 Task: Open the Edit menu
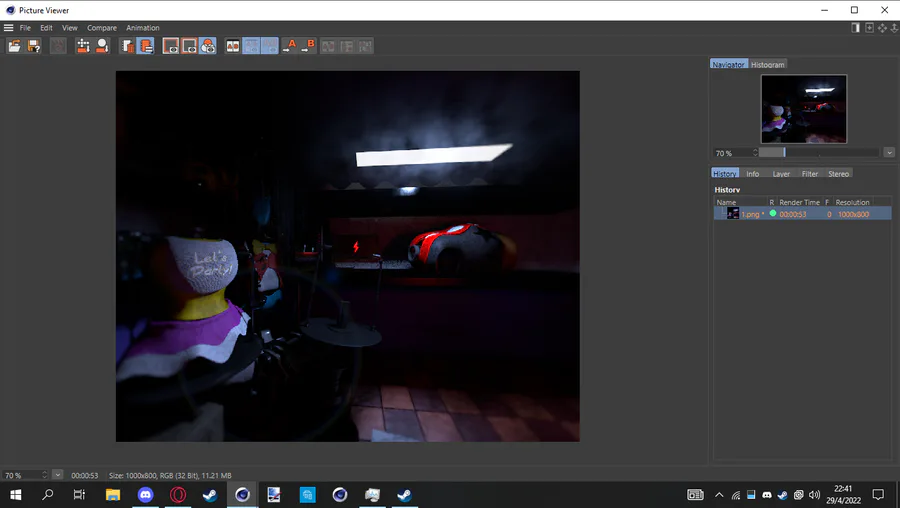(x=46, y=28)
